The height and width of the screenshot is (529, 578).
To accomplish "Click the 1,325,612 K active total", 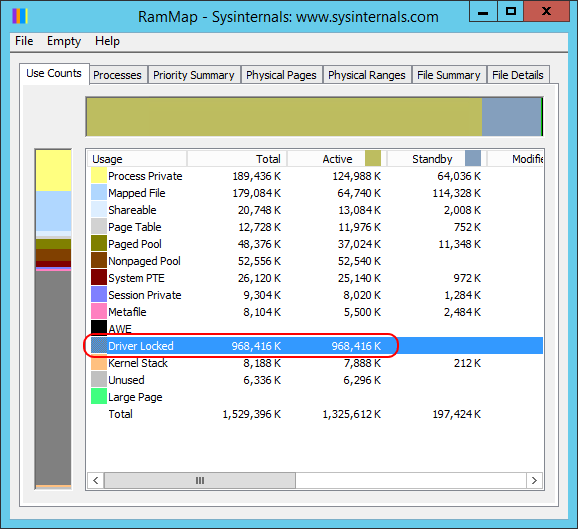I will pyautogui.click(x=352, y=414).
